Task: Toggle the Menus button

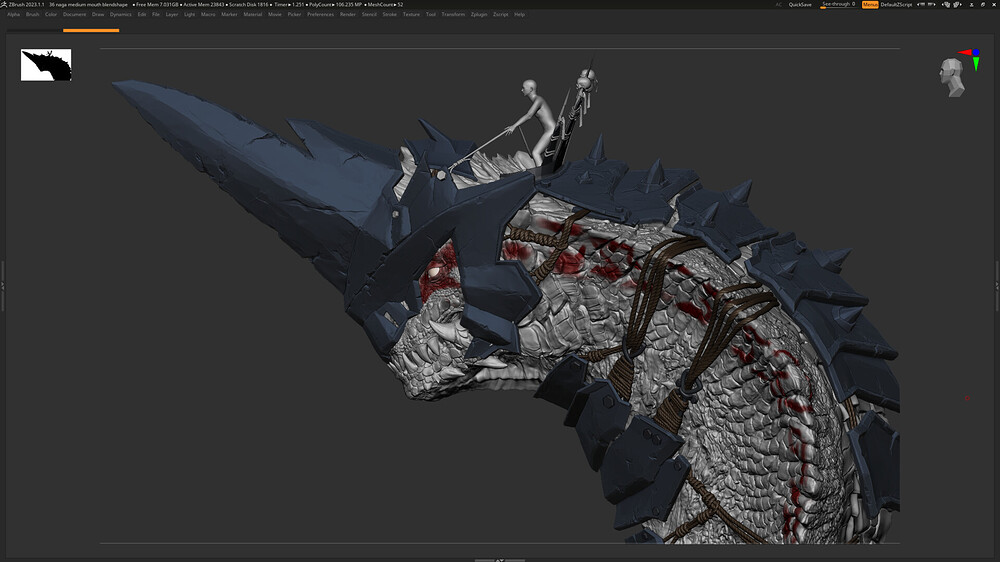Action: [x=870, y=5]
